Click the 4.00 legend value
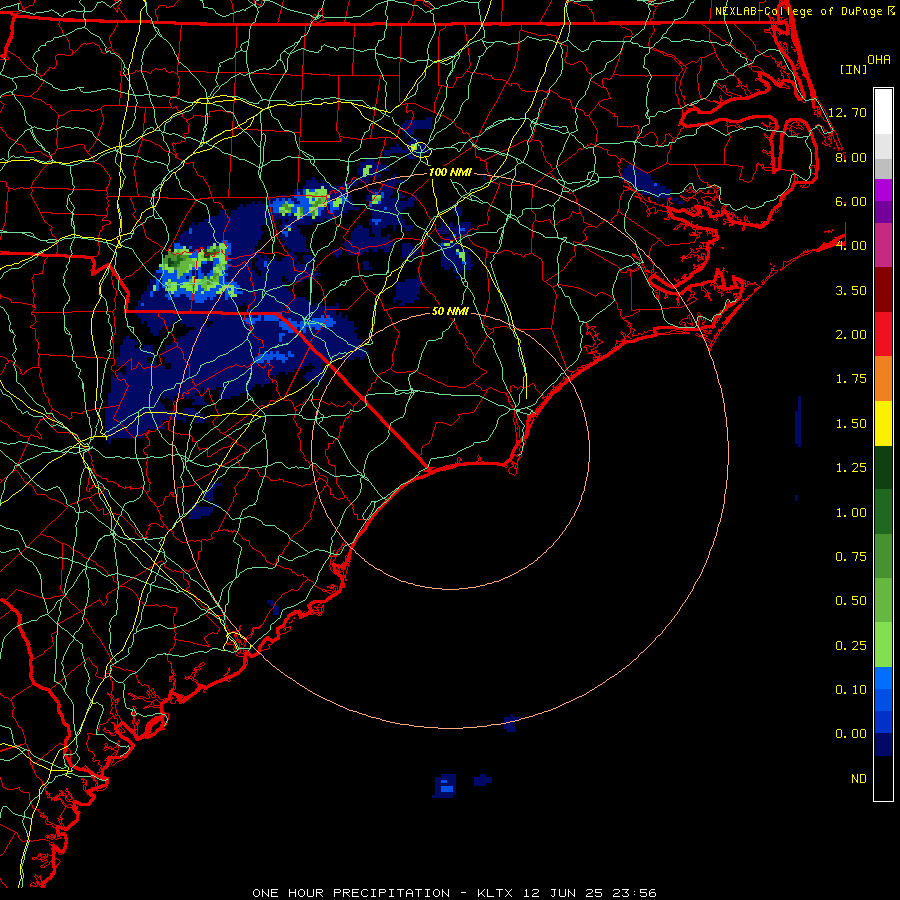Screen dimensions: 900x900 coord(851,246)
